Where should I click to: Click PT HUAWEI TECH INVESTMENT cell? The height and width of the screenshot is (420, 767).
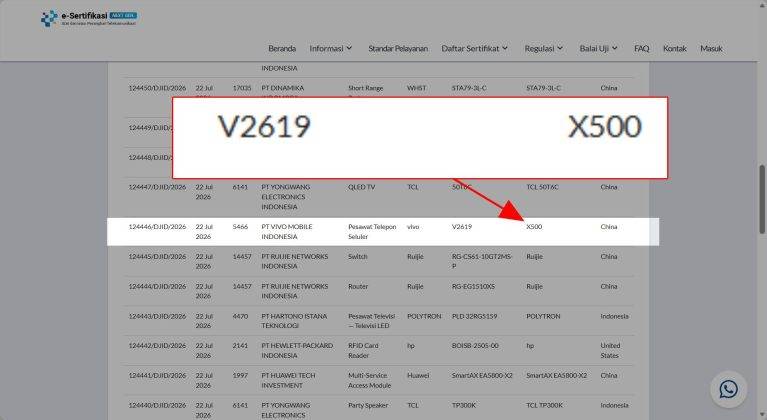(288, 380)
